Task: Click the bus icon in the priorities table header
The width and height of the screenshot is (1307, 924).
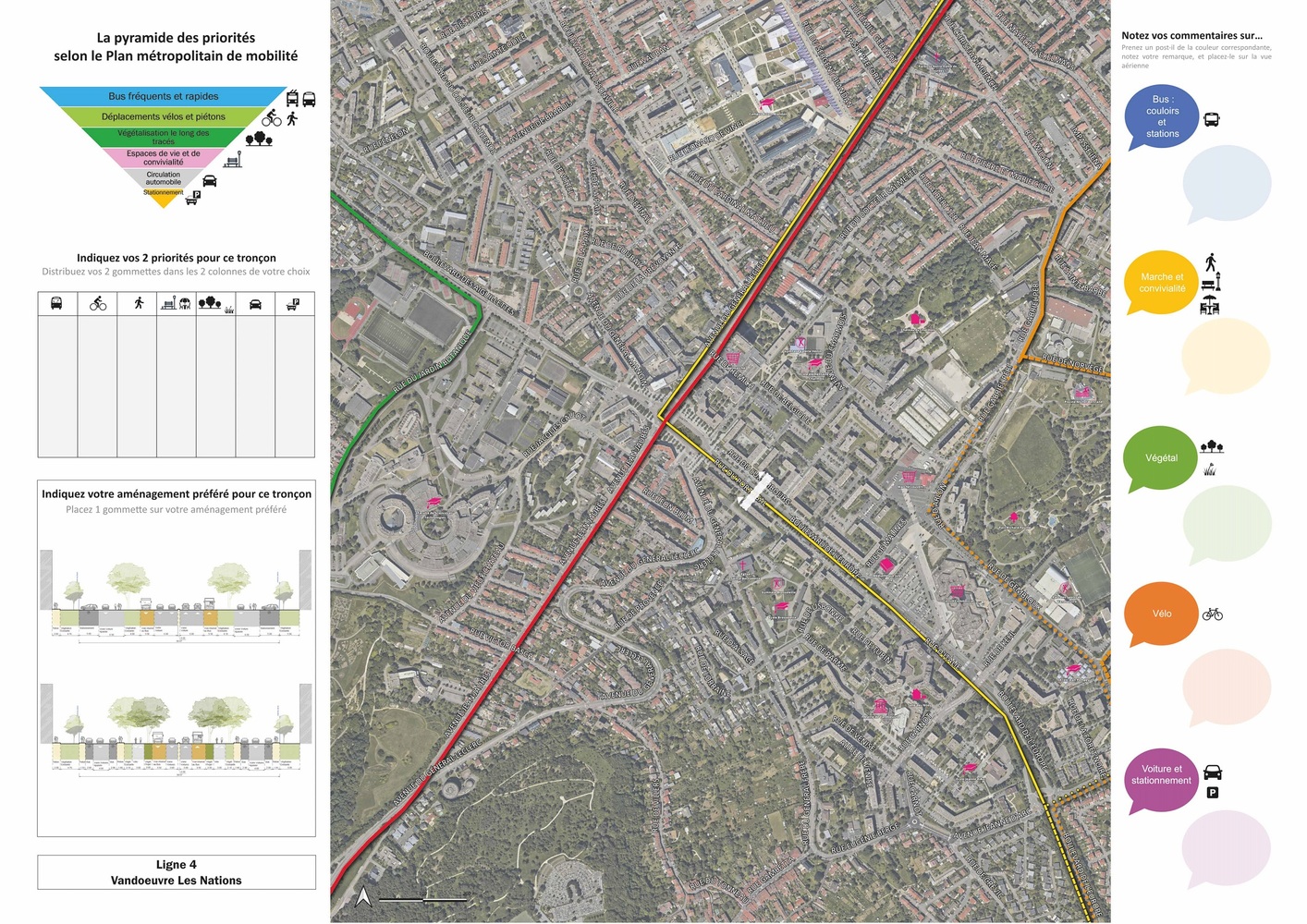Action: point(56,303)
